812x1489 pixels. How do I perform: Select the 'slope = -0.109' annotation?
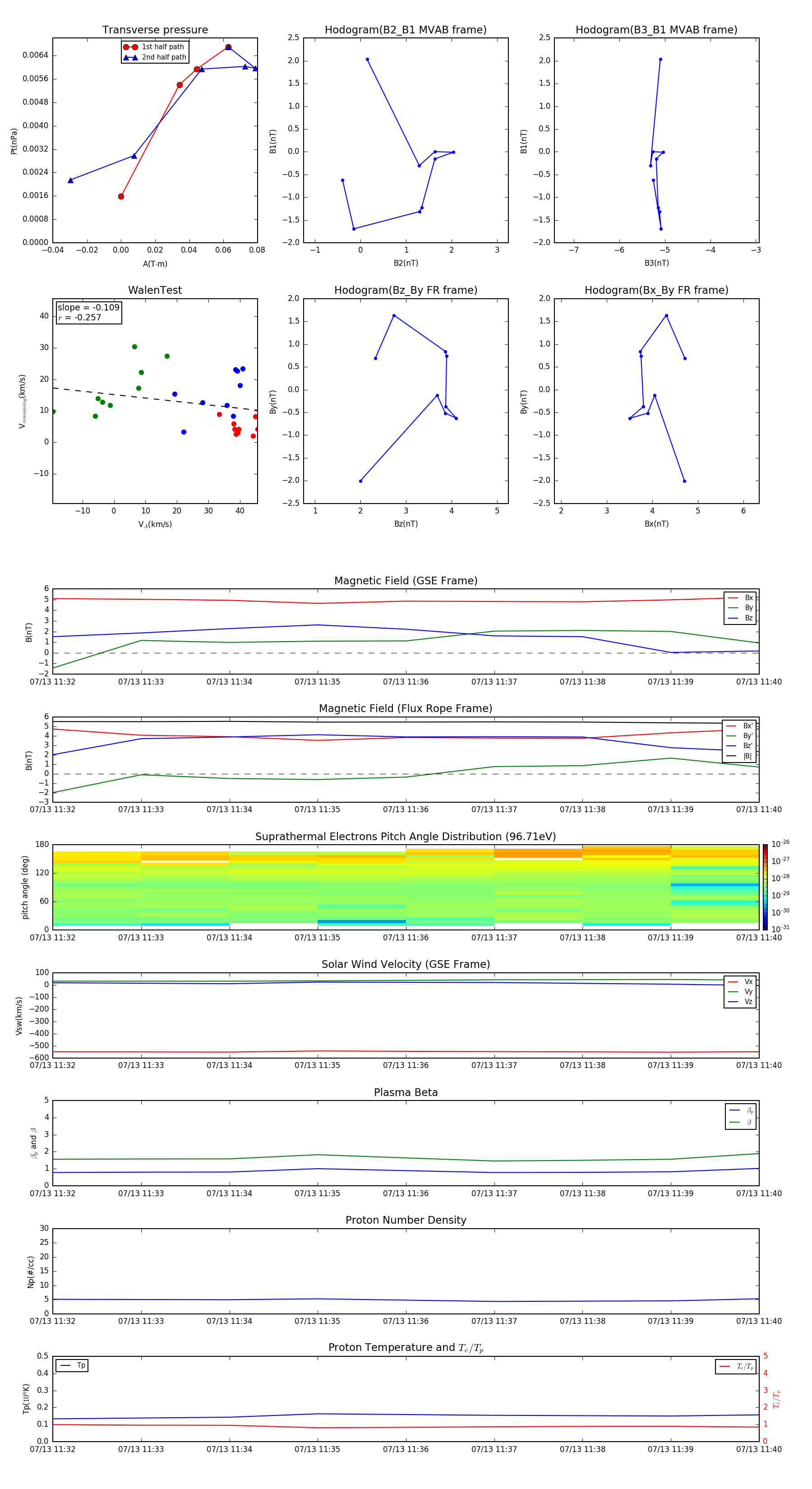[x=88, y=308]
